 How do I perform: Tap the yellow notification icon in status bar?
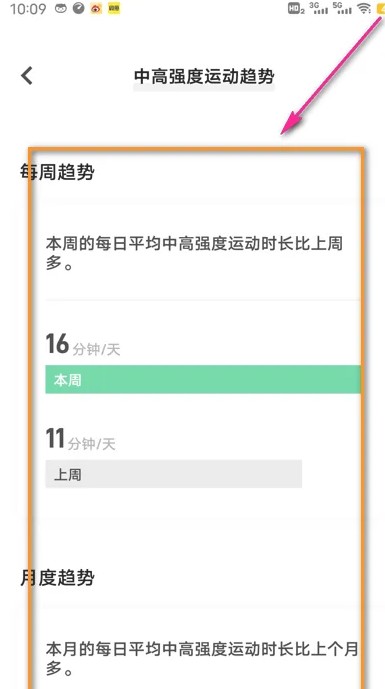(x=114, y=8)
